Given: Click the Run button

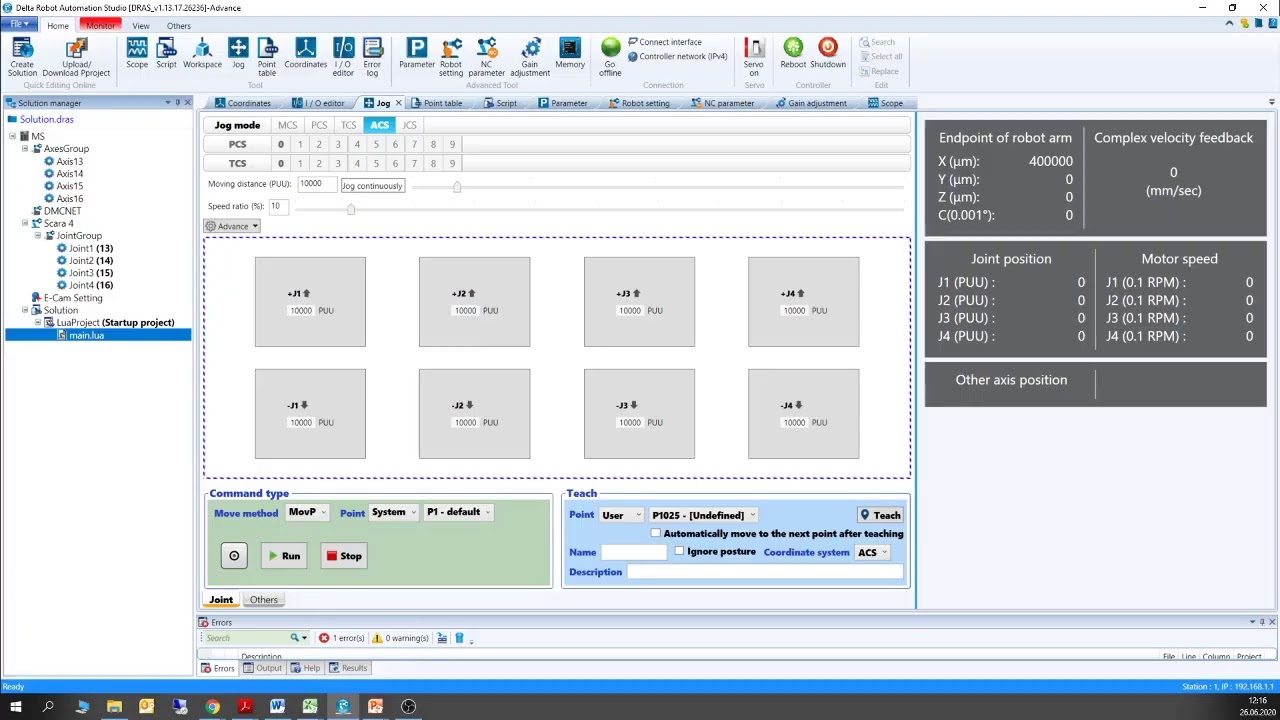Looking at the screenshot, I should pyautogui.click(x=284, y=556).
